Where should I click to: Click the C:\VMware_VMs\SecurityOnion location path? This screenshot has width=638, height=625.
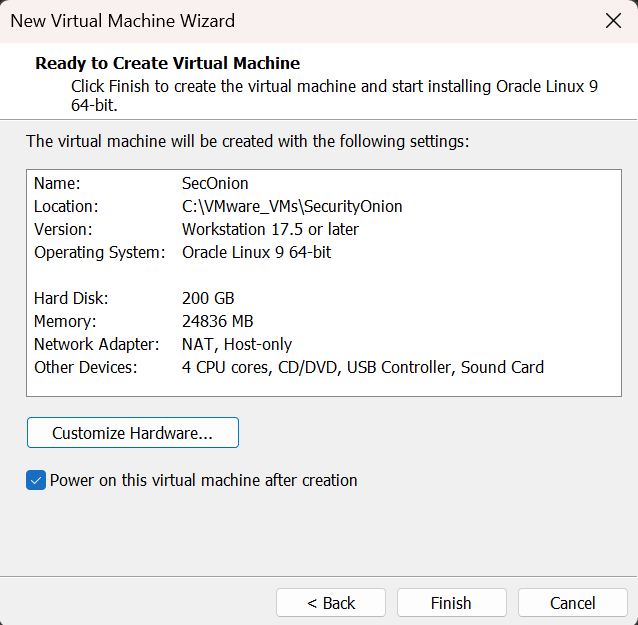click(x=292, y=207)
